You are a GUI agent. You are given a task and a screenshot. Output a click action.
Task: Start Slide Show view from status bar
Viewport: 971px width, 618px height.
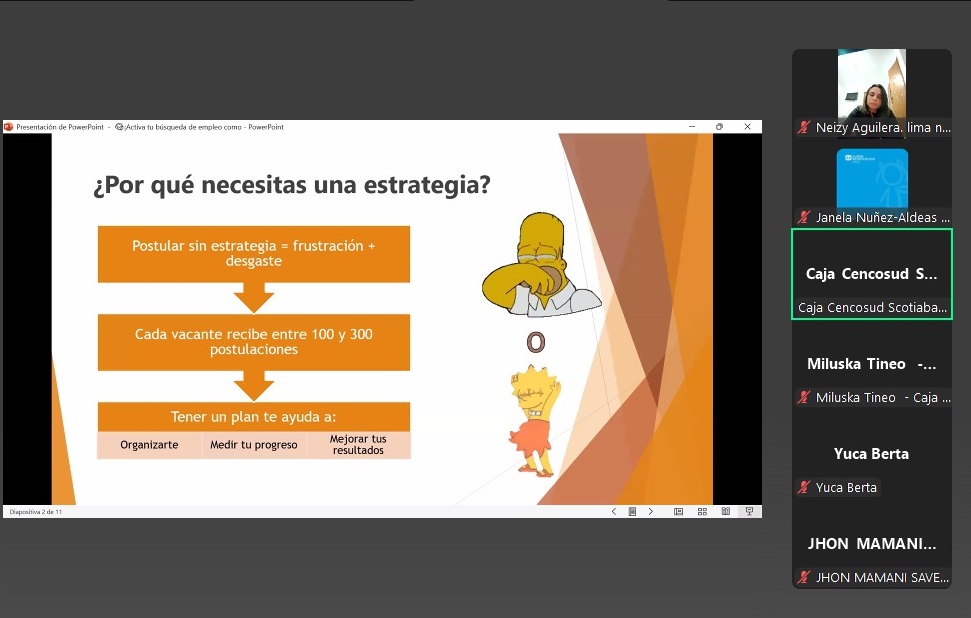point(749,511)
